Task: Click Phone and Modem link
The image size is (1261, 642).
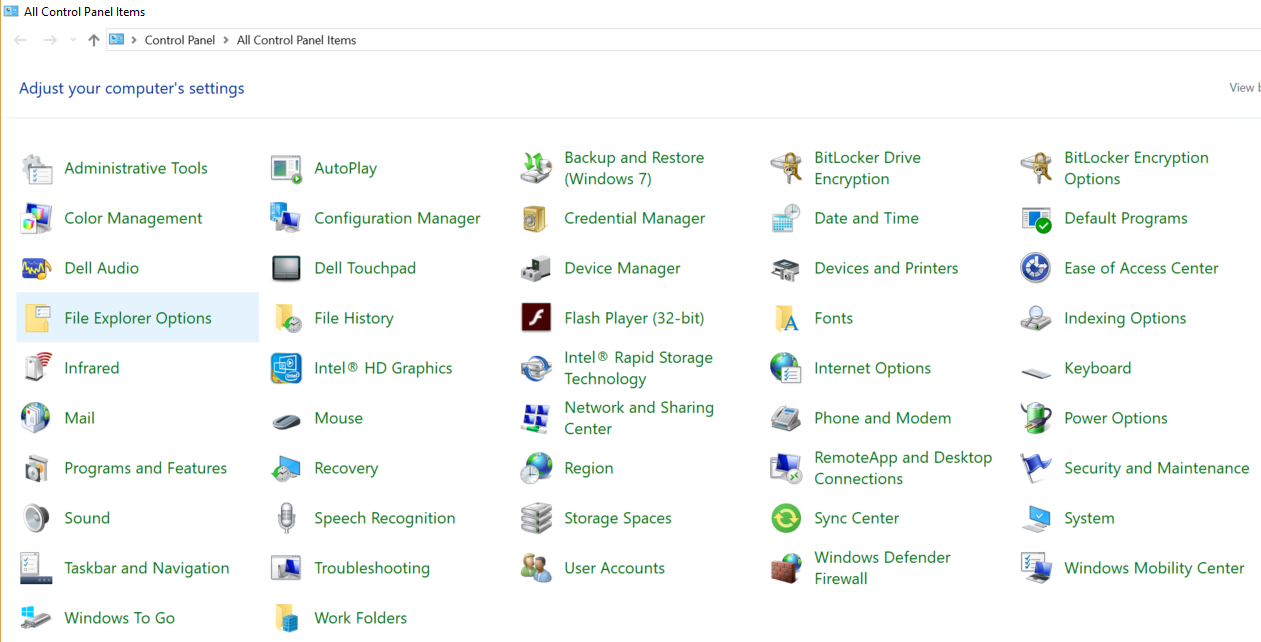Action: pos(883,418)
